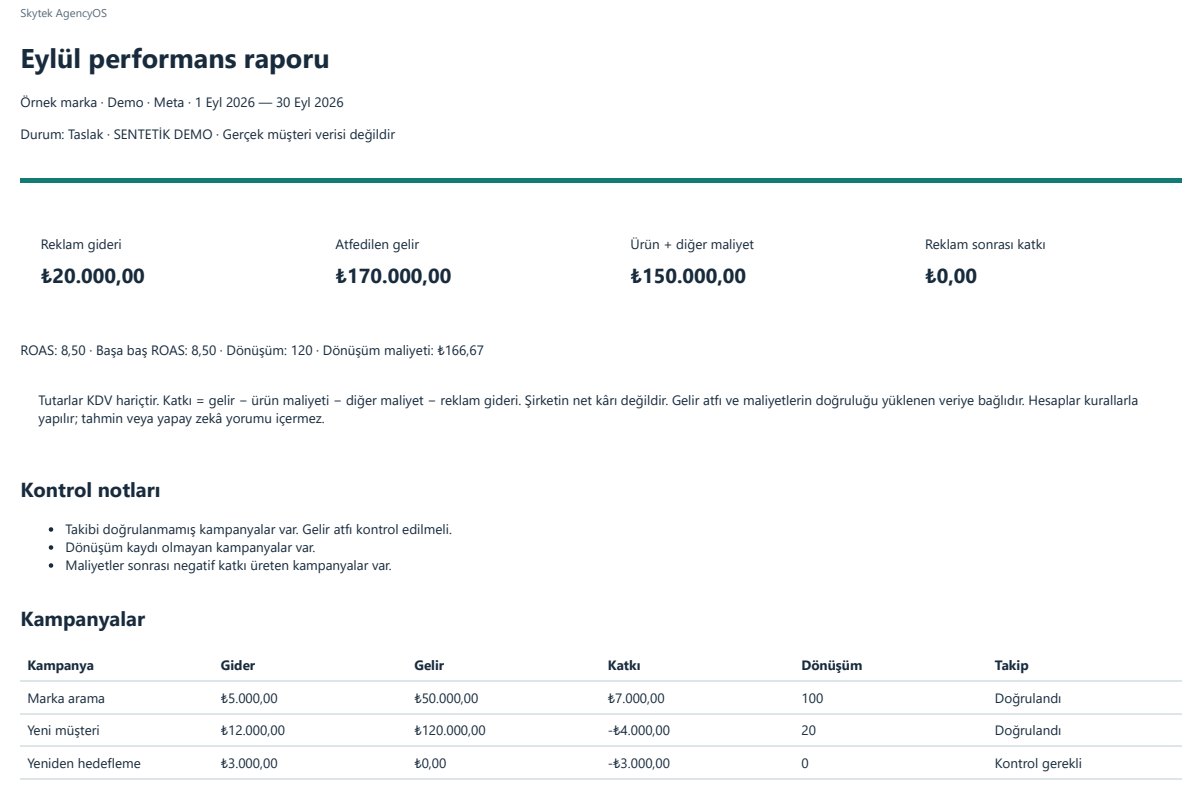Click the ₺50.000,00 revenue cell
Image resolution: width=1203 pixels, height=787 pixels.
pyautogui.click(x=446, y=698)
